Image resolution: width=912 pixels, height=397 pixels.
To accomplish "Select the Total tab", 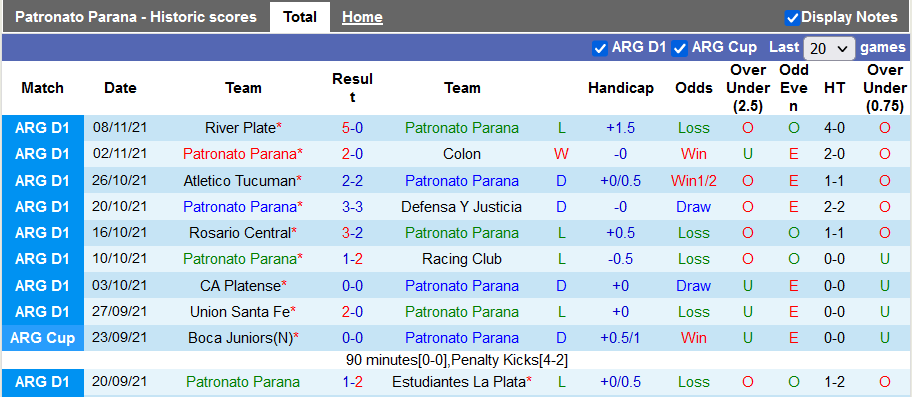I will point(300,17).
